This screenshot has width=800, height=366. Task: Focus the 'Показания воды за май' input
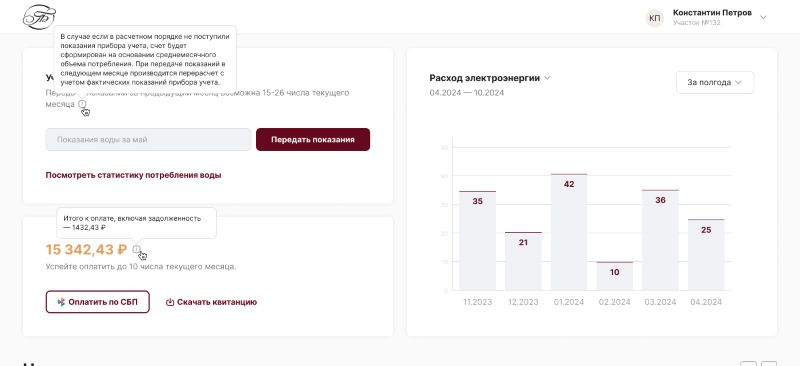[x=148, y=139]
